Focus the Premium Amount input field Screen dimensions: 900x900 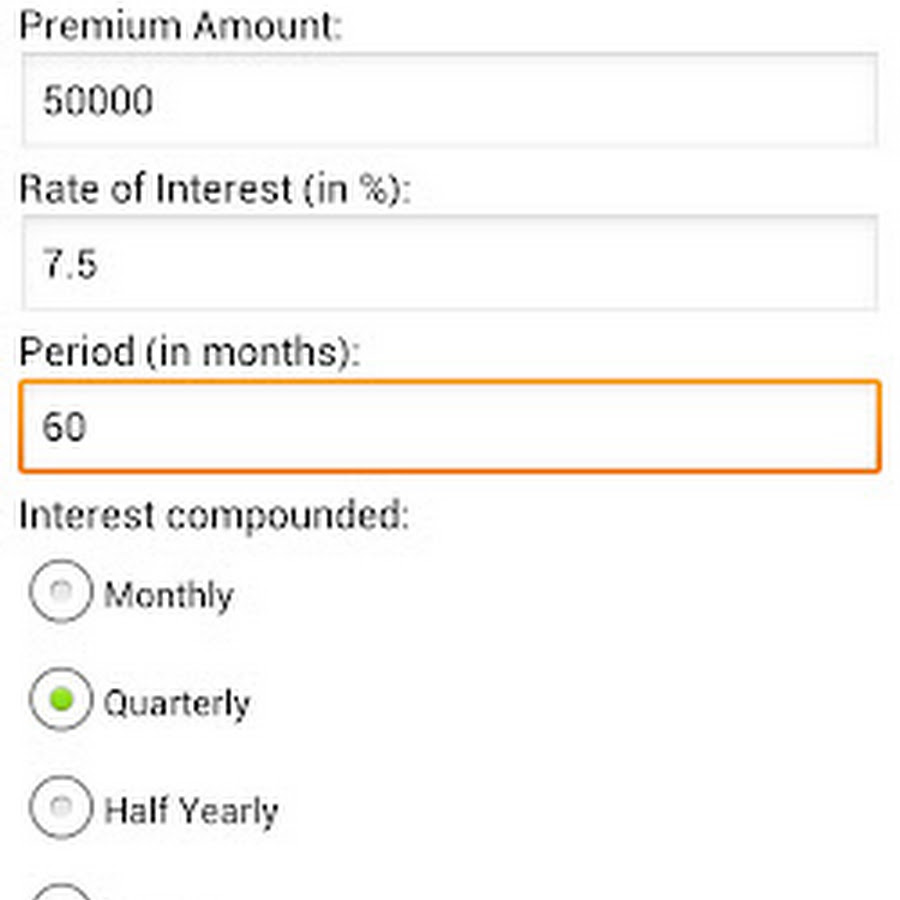449,100
